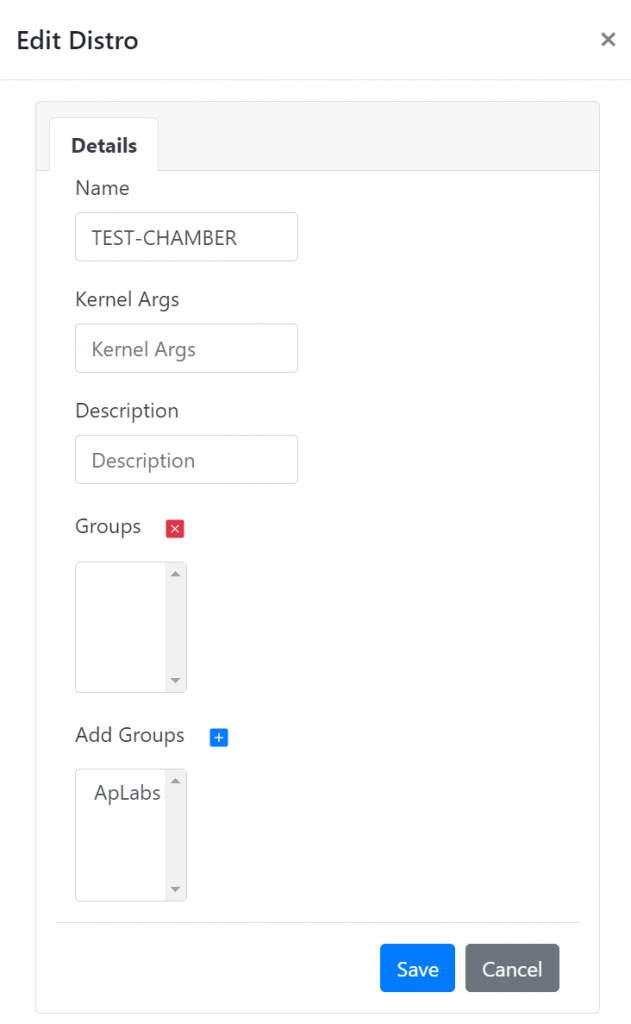Click the Description field label

click(127, 411)
